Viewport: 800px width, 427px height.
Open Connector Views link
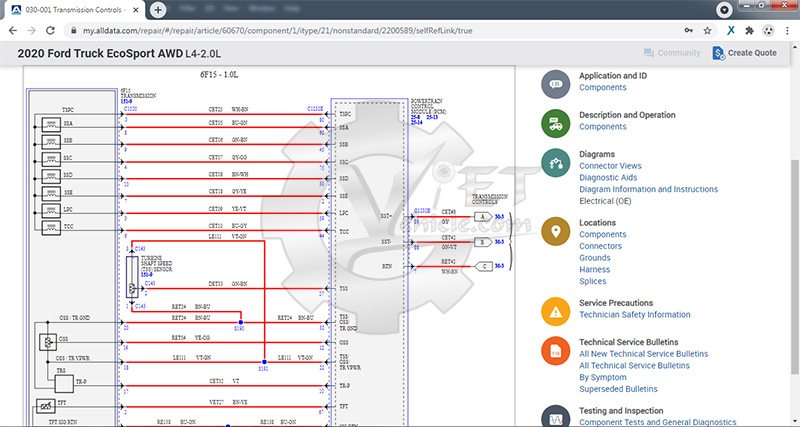610,166
